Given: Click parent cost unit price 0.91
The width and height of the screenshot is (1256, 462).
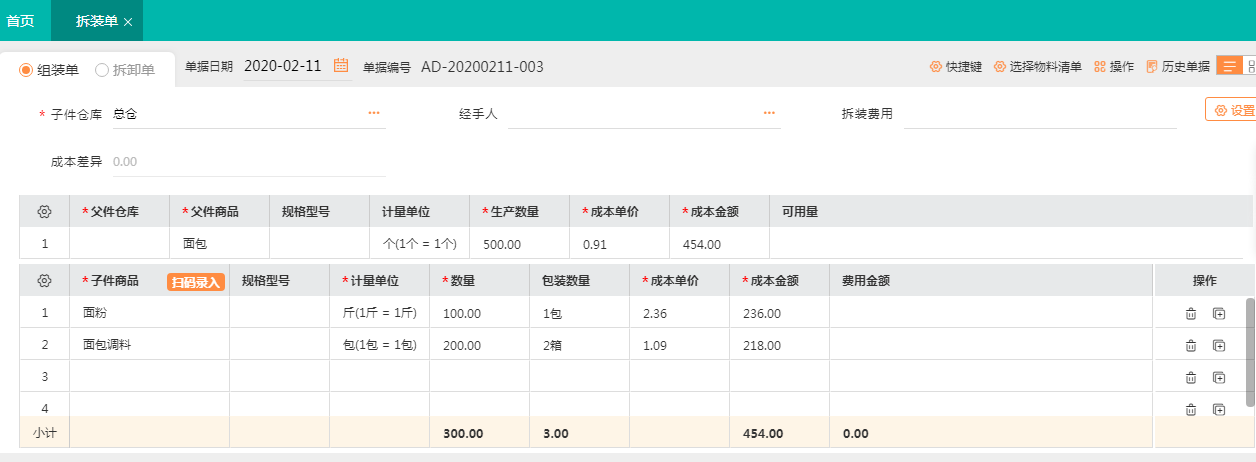Looking at the screenshot, I should pos(620,243).
